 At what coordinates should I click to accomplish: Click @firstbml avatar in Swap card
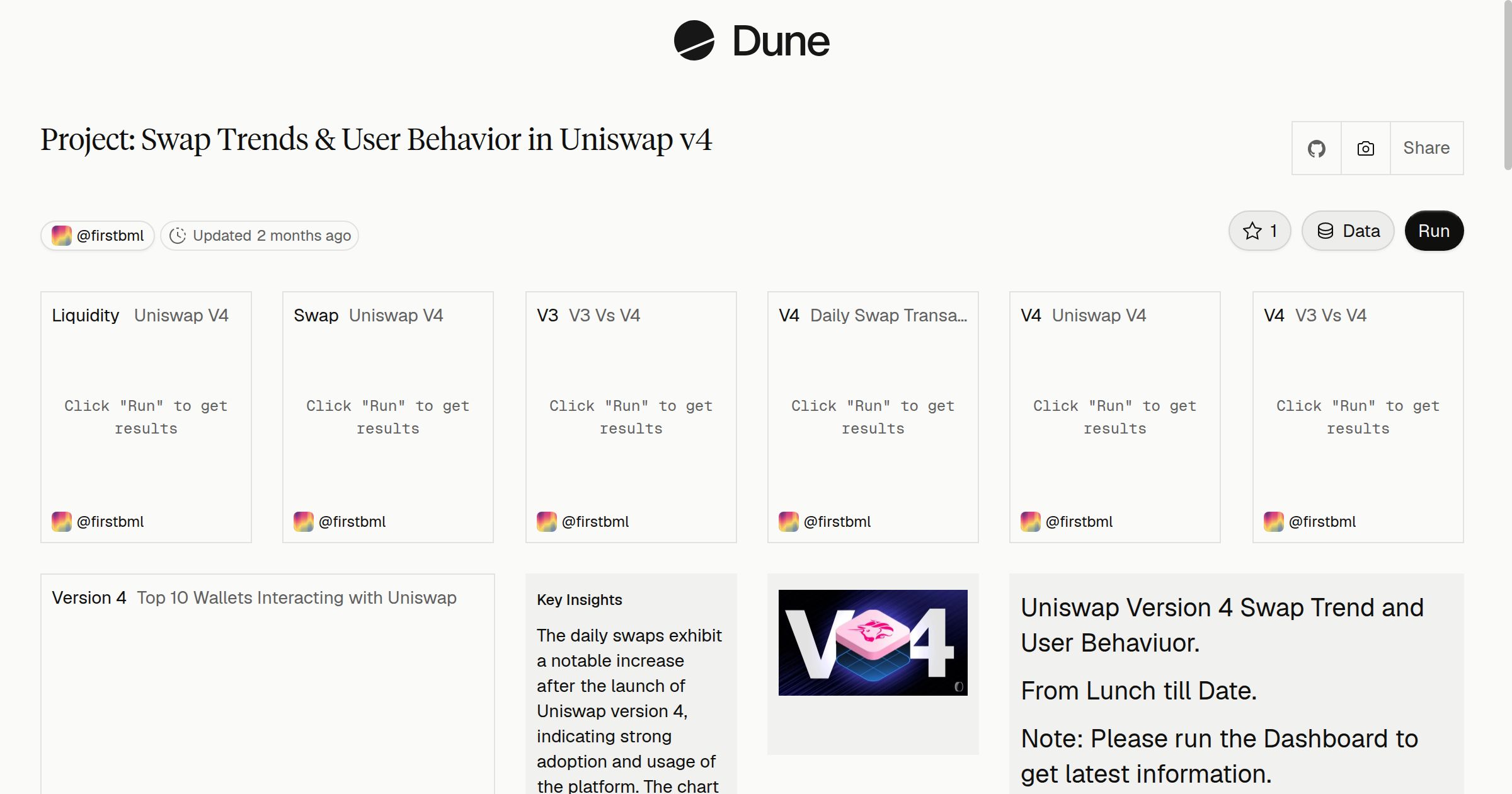[x=303, y=522]
